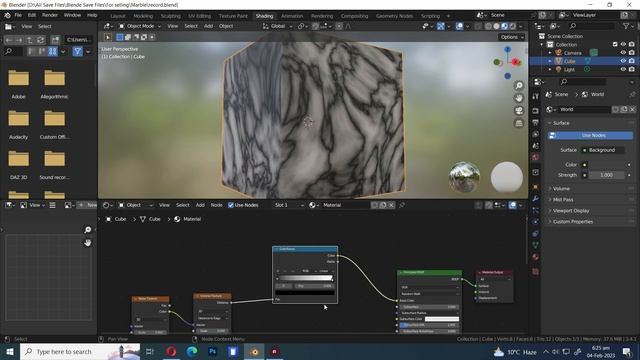Uncheck the Collection exclude checkbox

coord(615,44)
